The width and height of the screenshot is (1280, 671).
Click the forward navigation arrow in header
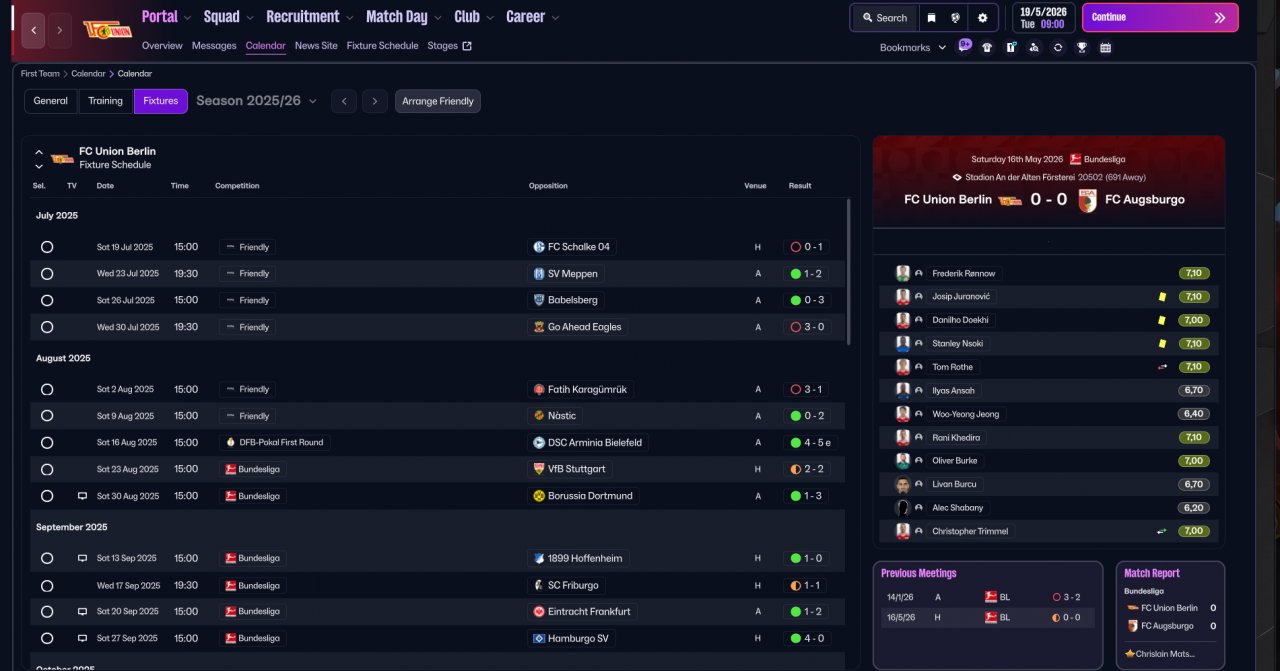[60, 30]
